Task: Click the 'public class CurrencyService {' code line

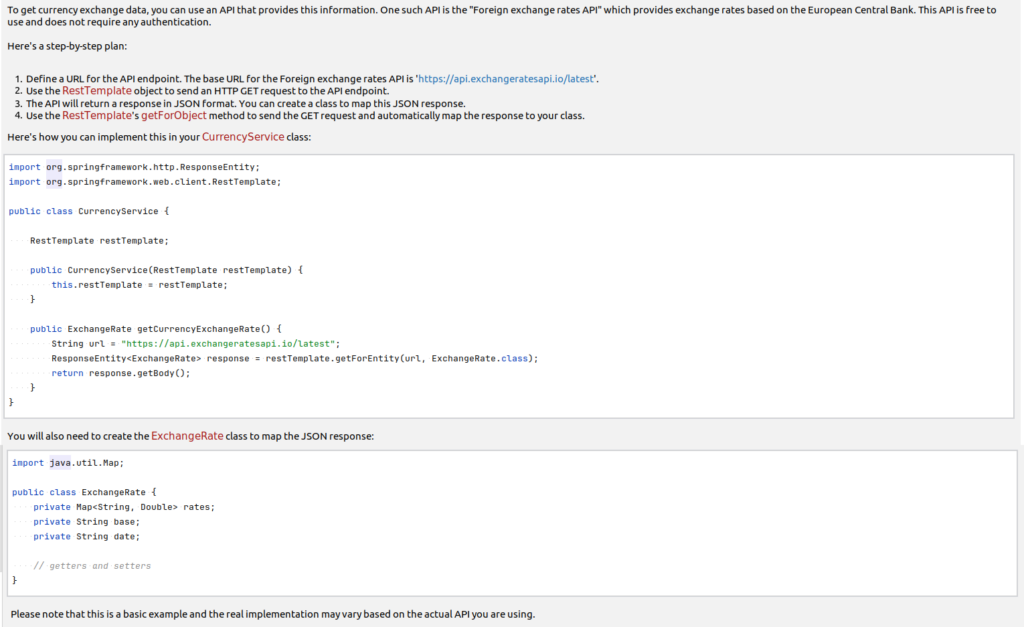Action: 89,211
